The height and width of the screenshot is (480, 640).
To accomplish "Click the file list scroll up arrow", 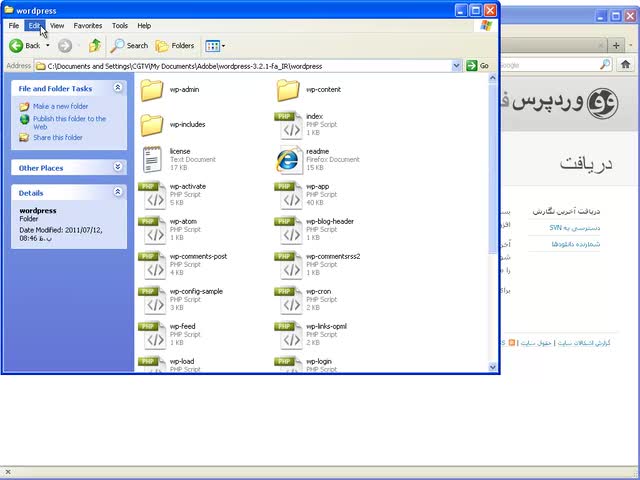I will (493, 78).
